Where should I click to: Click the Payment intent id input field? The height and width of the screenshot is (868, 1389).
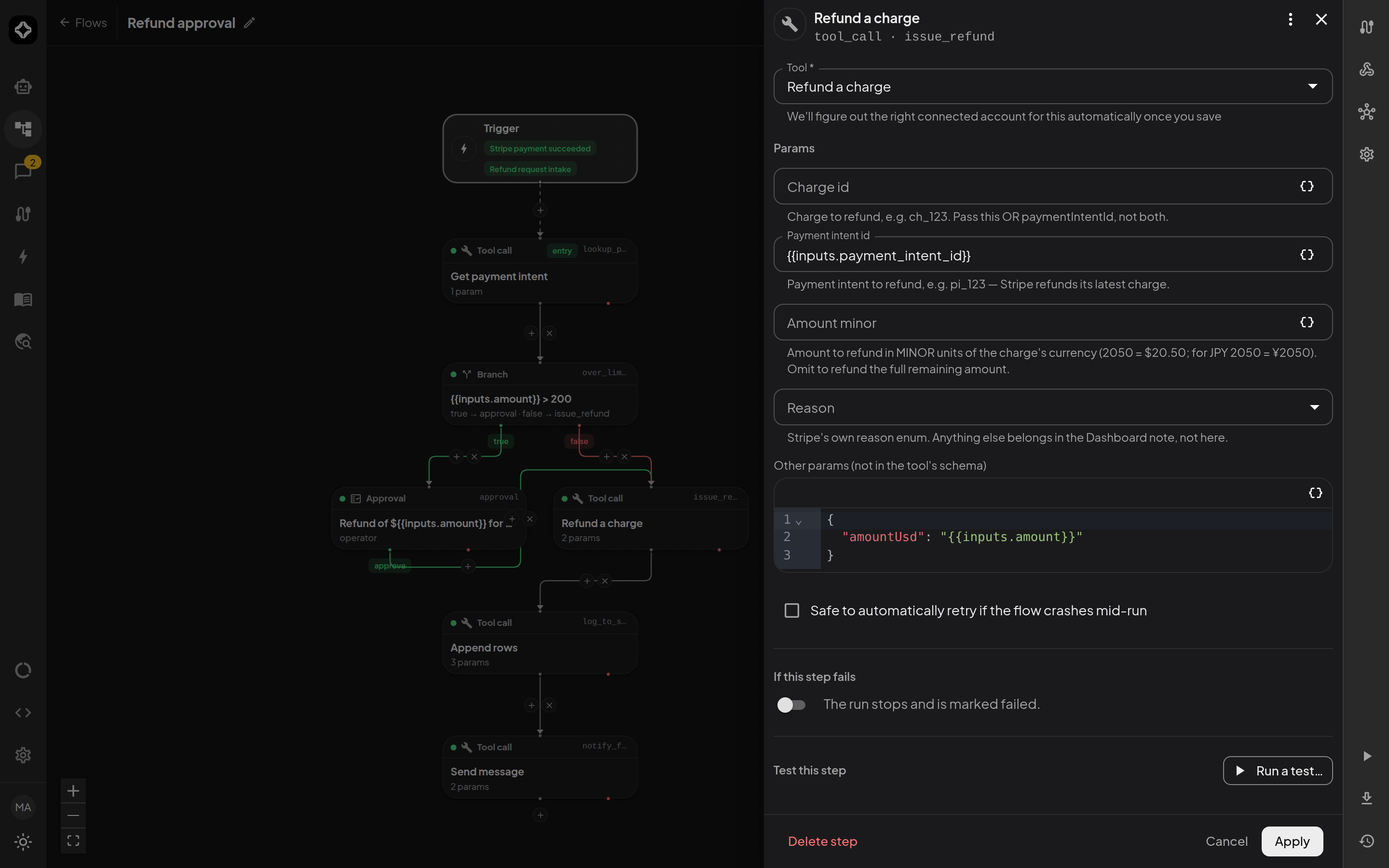pyautogui.click(x=1053, y=255)
